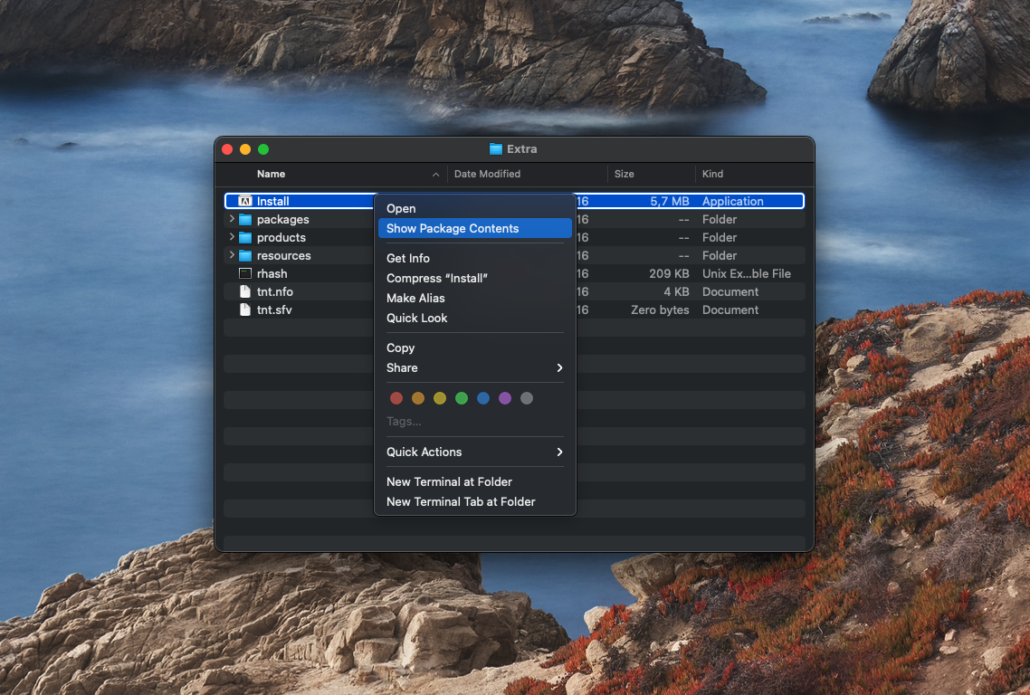Select the tnt.nfo document icon
This screenshot has width=1030, height=695.
[245, 292]
